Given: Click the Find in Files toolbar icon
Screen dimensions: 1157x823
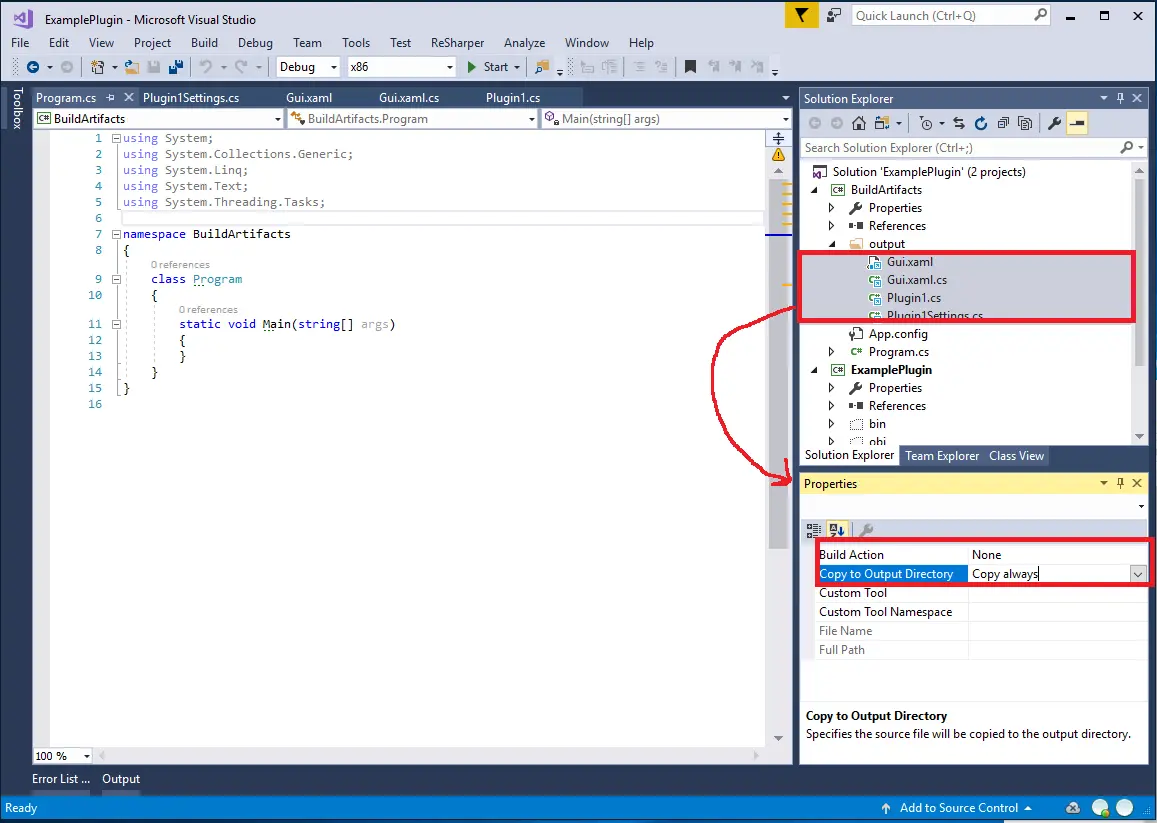Looking at the screenshot, I should (542, 67).
